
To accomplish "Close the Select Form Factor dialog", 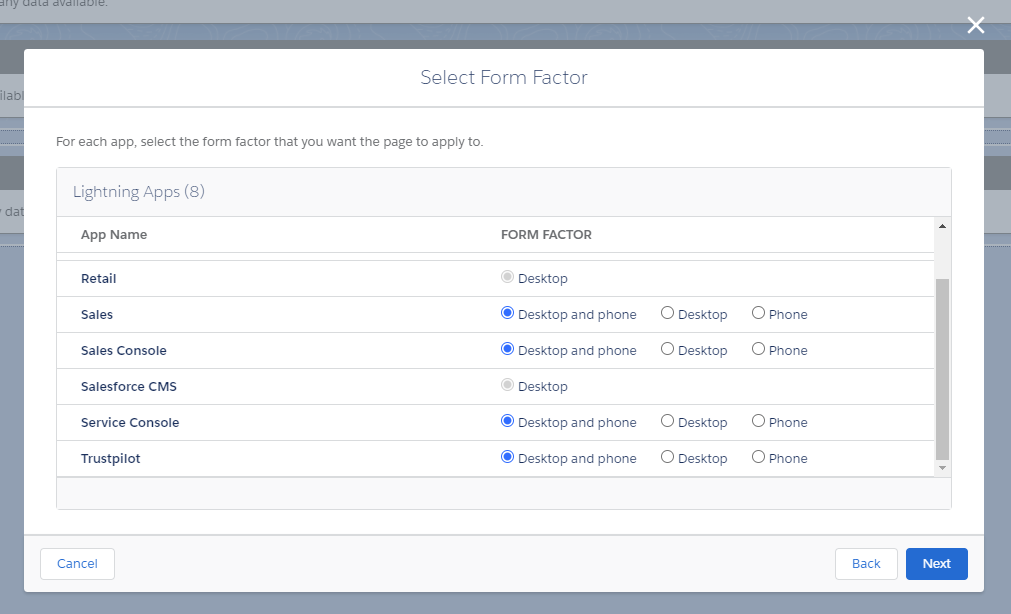I will [x=976, y=25].
